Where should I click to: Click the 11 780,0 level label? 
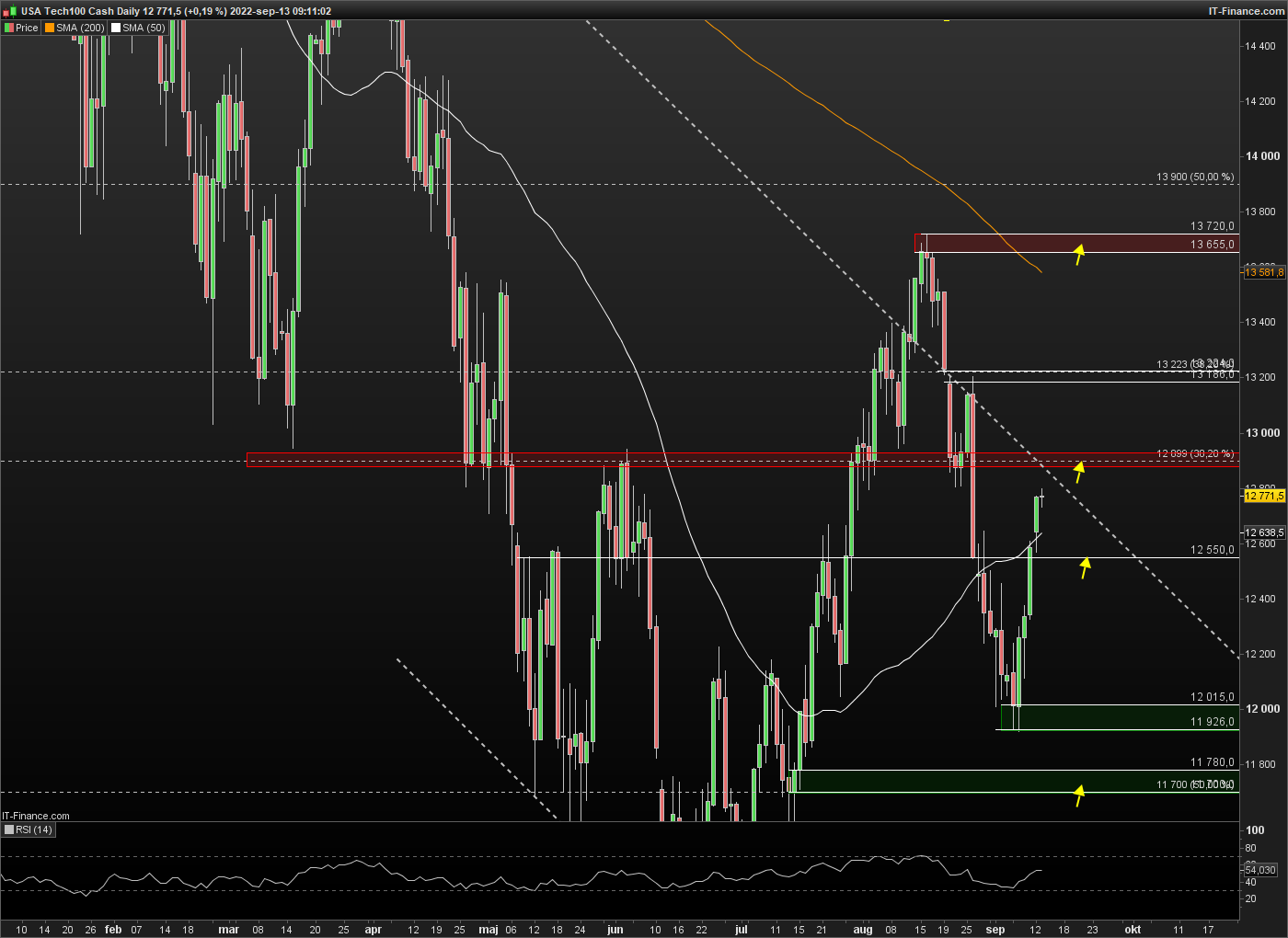pyautogui.click(x=1213, y=762)
